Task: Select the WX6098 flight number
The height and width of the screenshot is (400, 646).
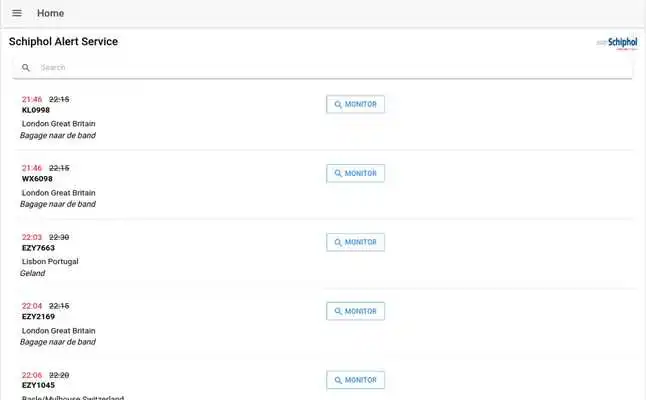Action: tap(37, 179)
